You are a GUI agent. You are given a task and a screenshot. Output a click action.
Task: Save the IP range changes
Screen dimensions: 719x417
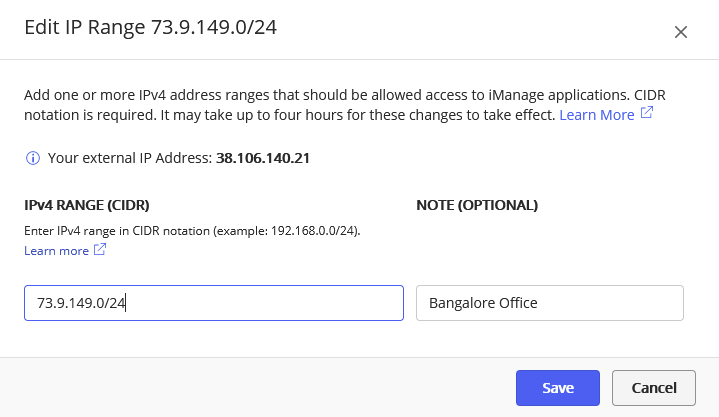pos(557,387)
